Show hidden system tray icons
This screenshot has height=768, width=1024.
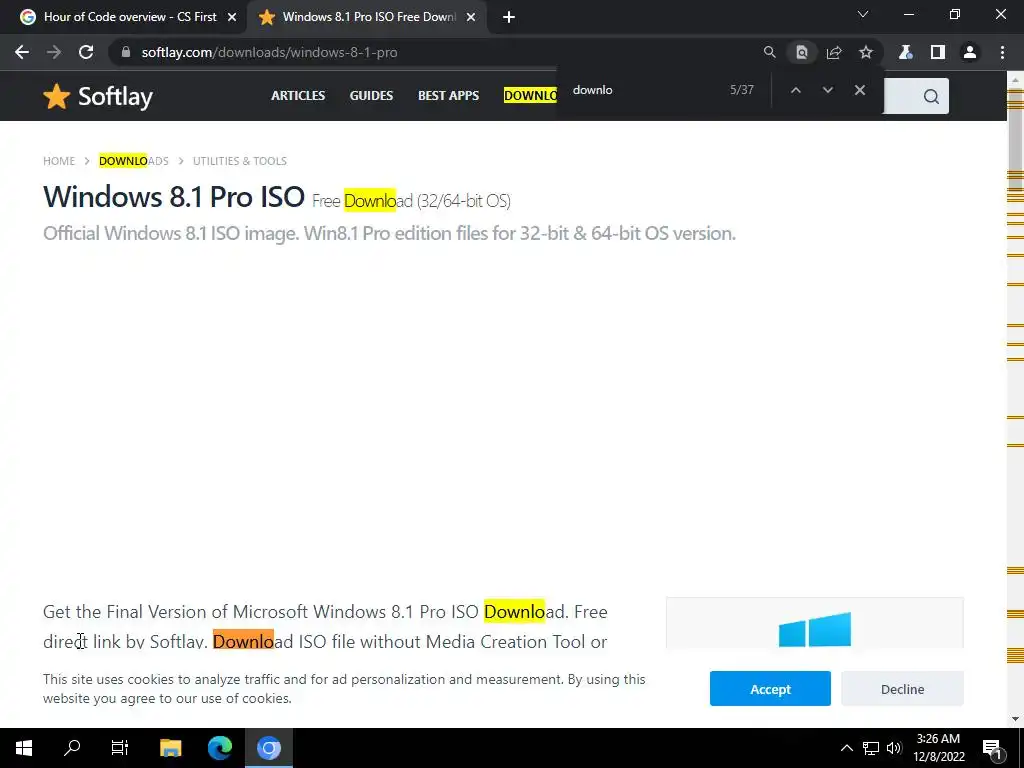(x=846, y=748)
